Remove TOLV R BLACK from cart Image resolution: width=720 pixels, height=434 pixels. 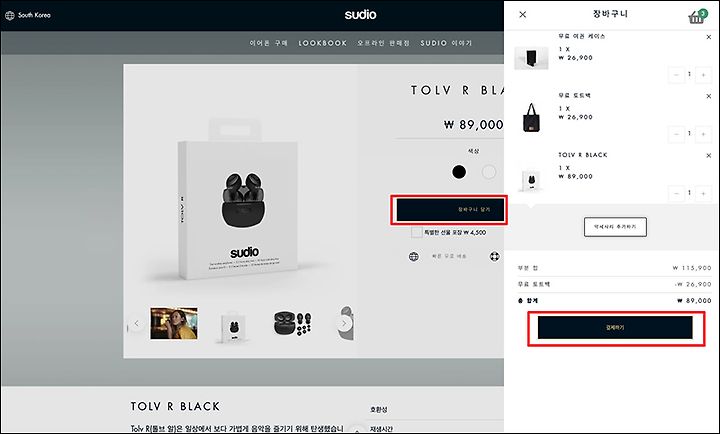click(x=709, y=156)
